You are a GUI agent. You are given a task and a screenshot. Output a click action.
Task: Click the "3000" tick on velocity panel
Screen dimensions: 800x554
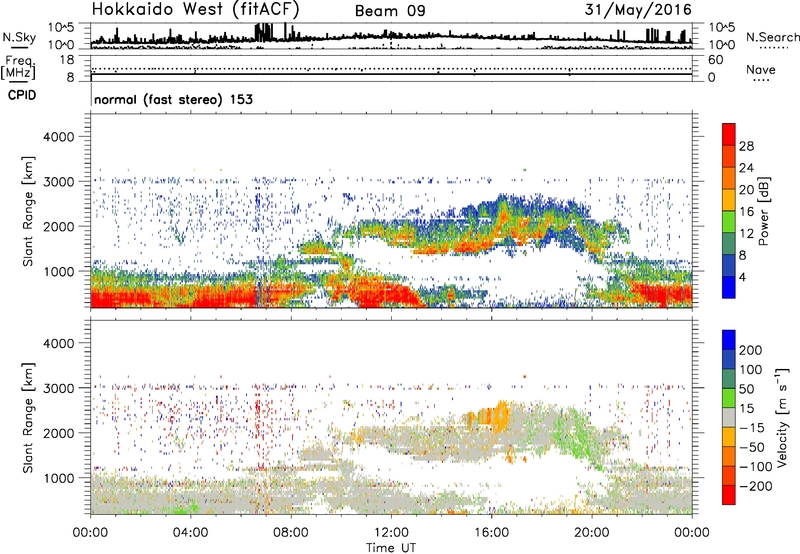[x=58, y=388]
